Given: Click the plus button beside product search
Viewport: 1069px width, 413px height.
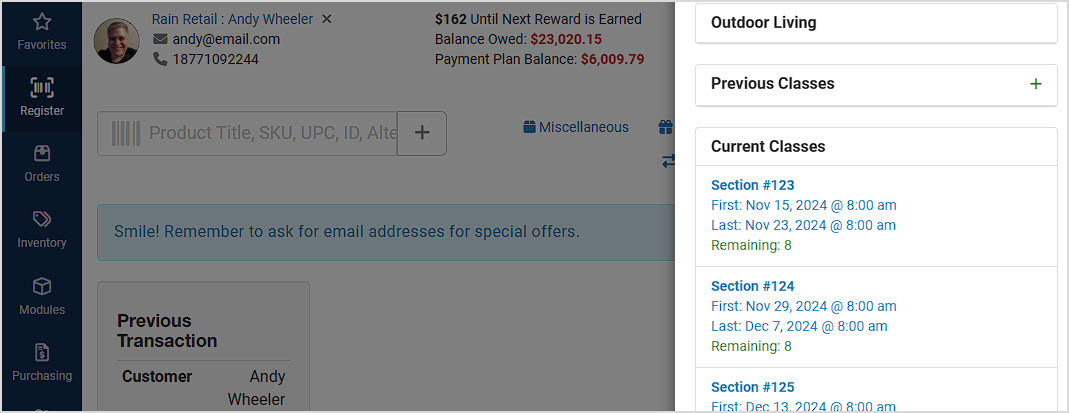Looking at the screenshot, I should point(422,133).
